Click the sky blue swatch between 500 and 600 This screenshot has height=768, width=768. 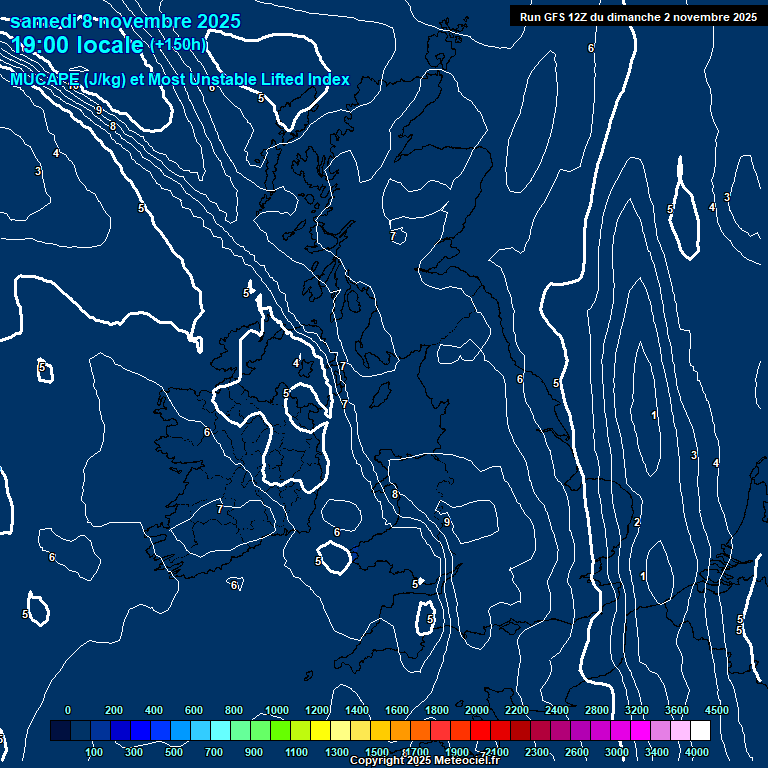pyautogui.click(x=180, y=730)
